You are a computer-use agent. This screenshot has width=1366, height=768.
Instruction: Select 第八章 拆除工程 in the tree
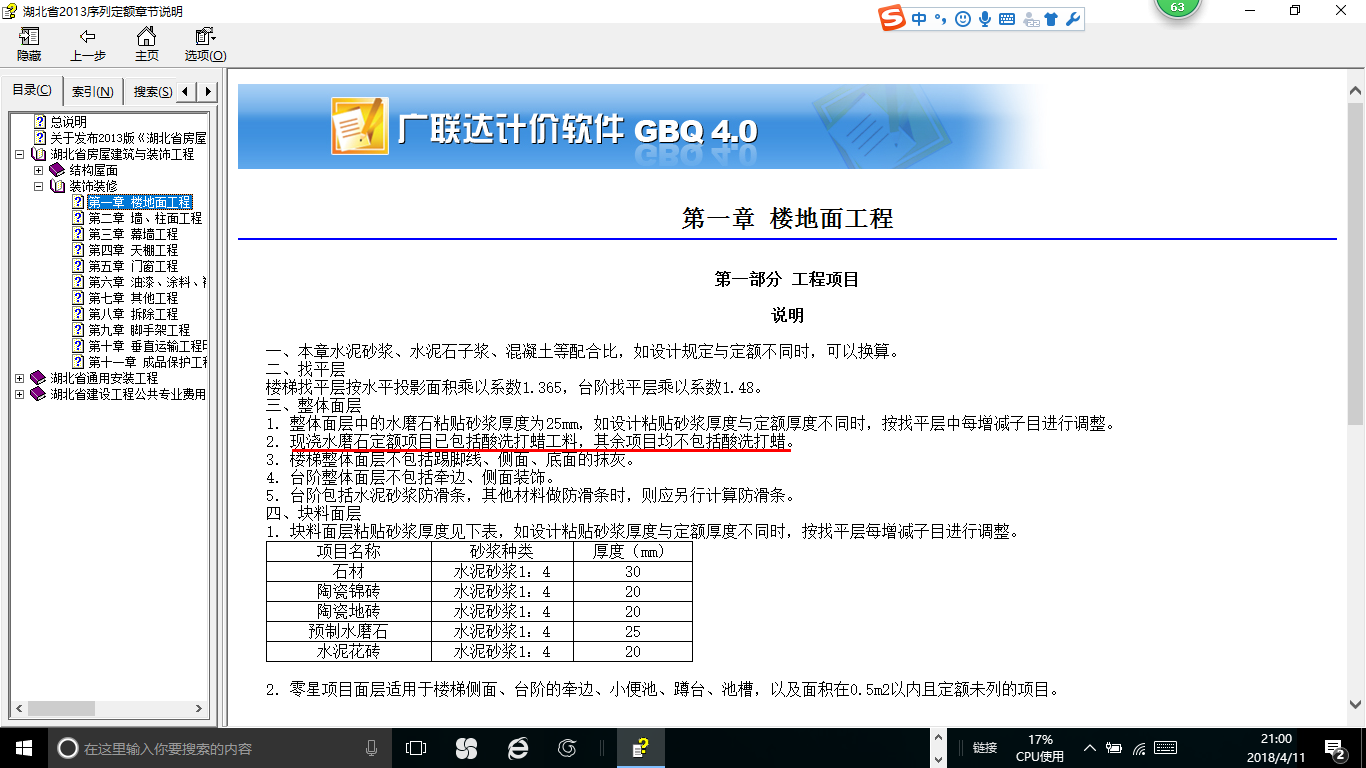[x=133, y=314]
